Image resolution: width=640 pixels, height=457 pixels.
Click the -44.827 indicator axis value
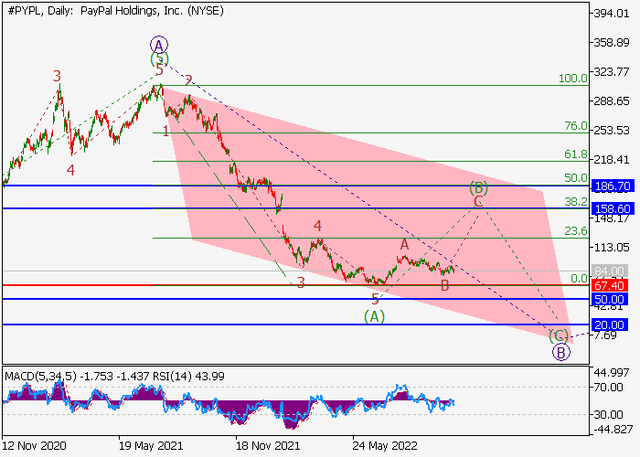pos(612,429)
